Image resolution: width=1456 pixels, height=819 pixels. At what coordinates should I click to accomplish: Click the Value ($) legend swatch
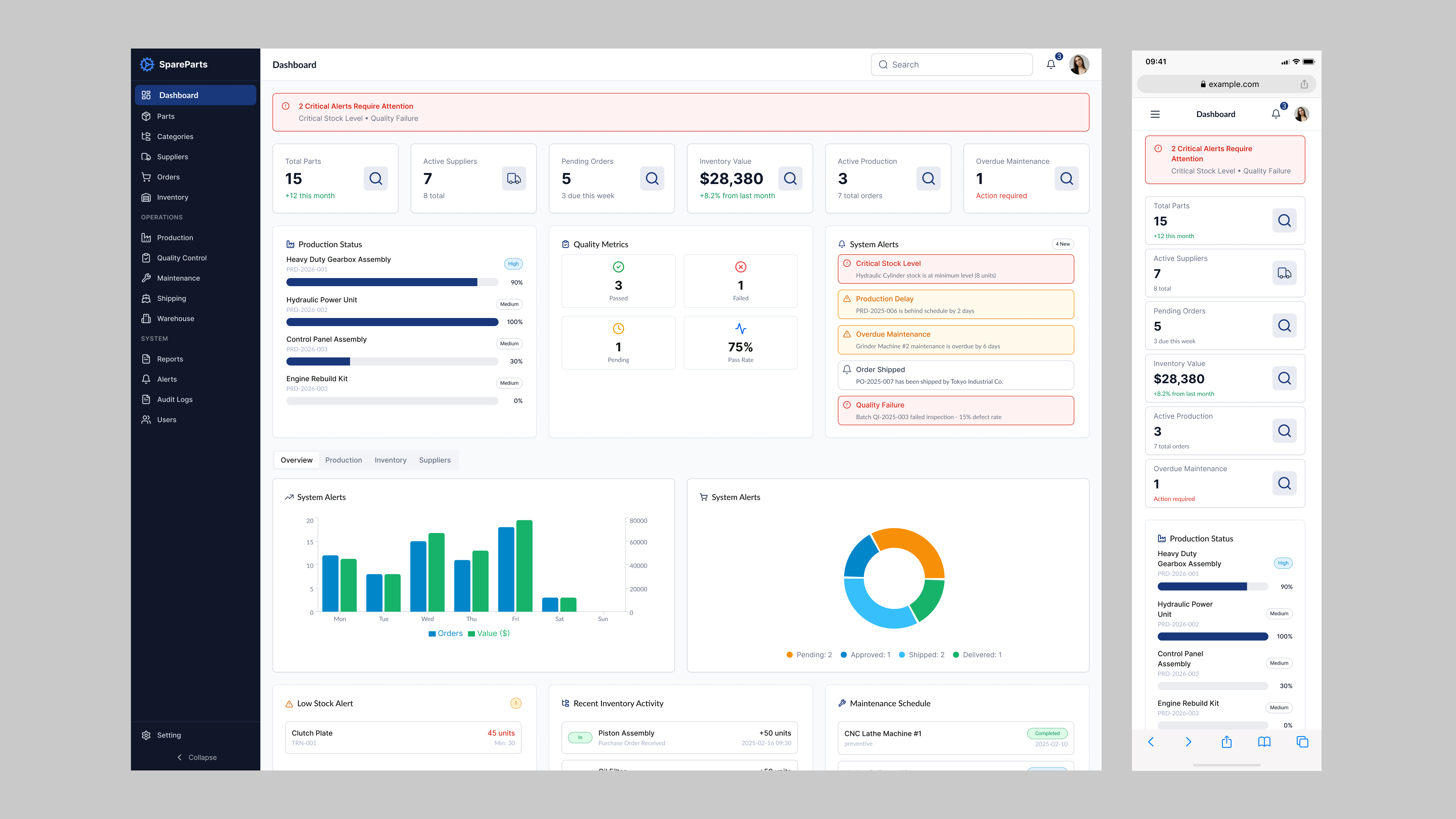pos(471,634)
